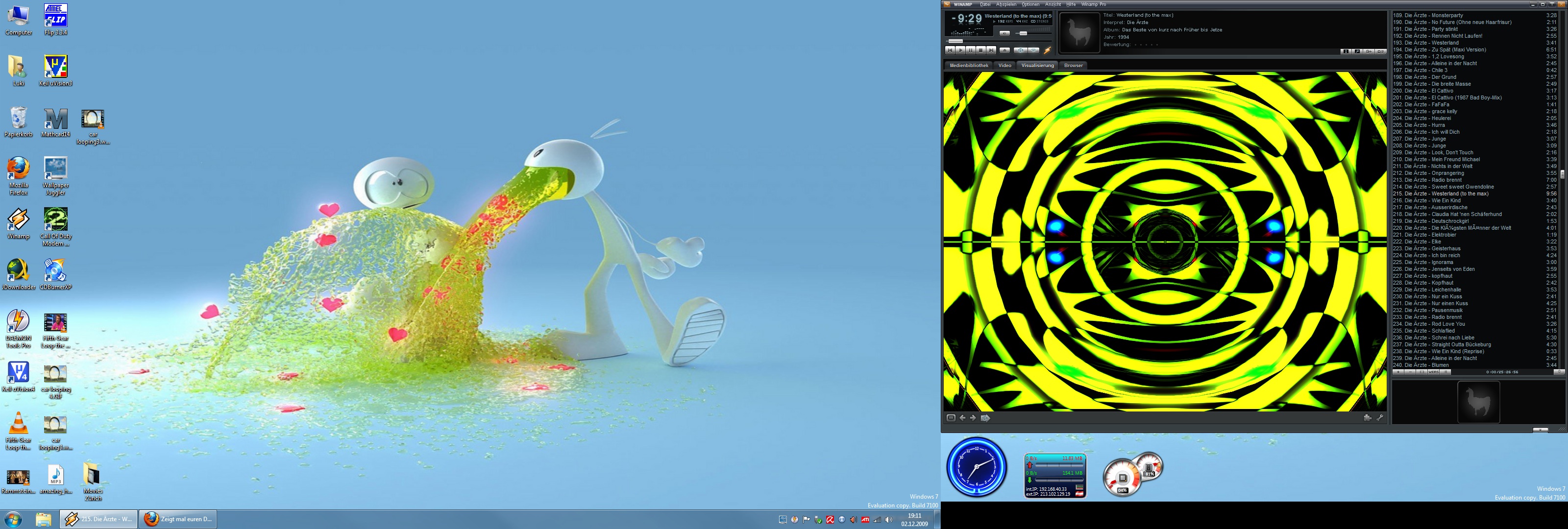The image size is (1568, 529).
Task: Click the random preset 123 arrow icon
Action: tap(985, 418)
